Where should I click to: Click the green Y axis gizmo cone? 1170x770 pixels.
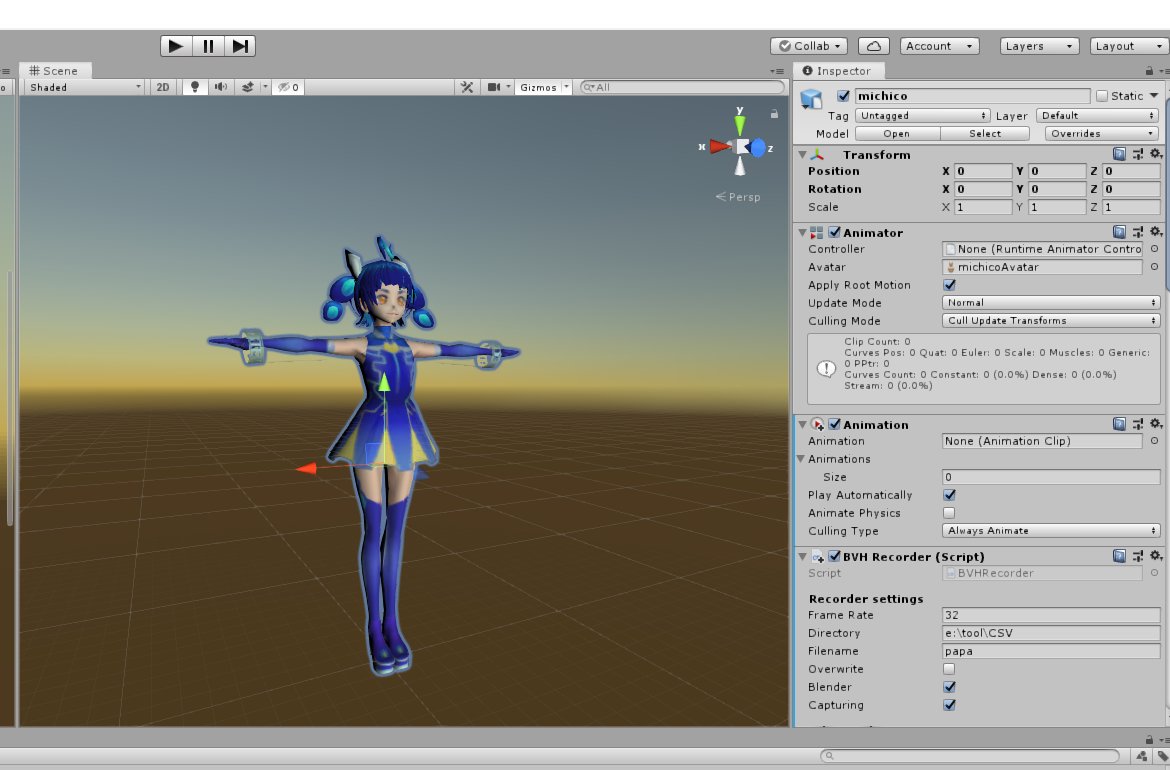click(739, 124)
